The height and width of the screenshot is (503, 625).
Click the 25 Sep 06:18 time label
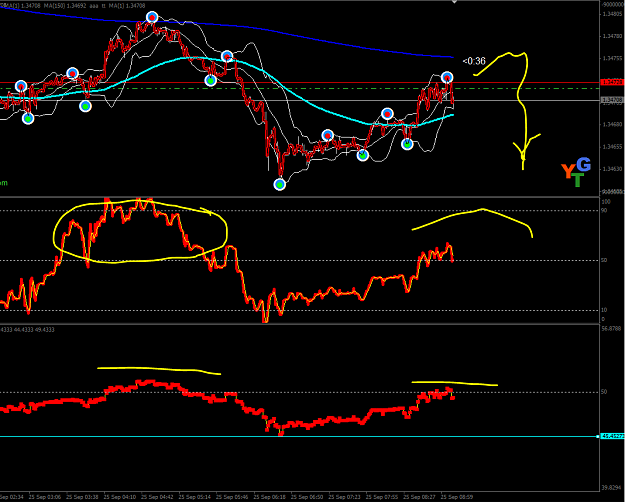[x=270, y=497]
